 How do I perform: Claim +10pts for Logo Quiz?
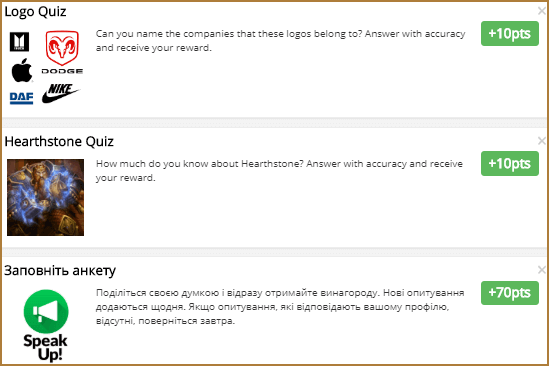coord(509,34)
